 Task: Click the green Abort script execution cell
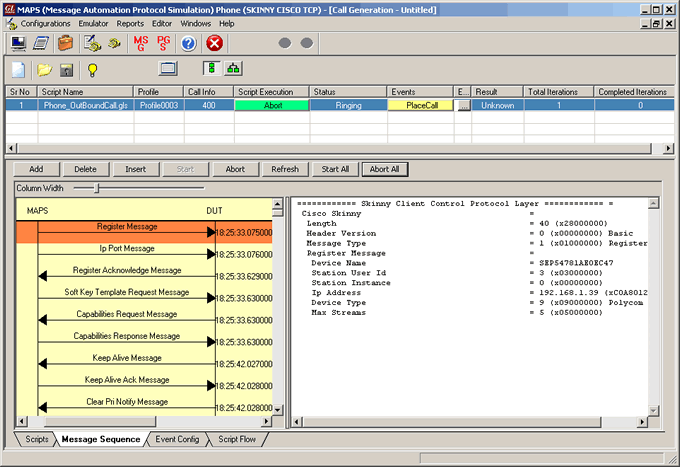(x=272, y=105)
